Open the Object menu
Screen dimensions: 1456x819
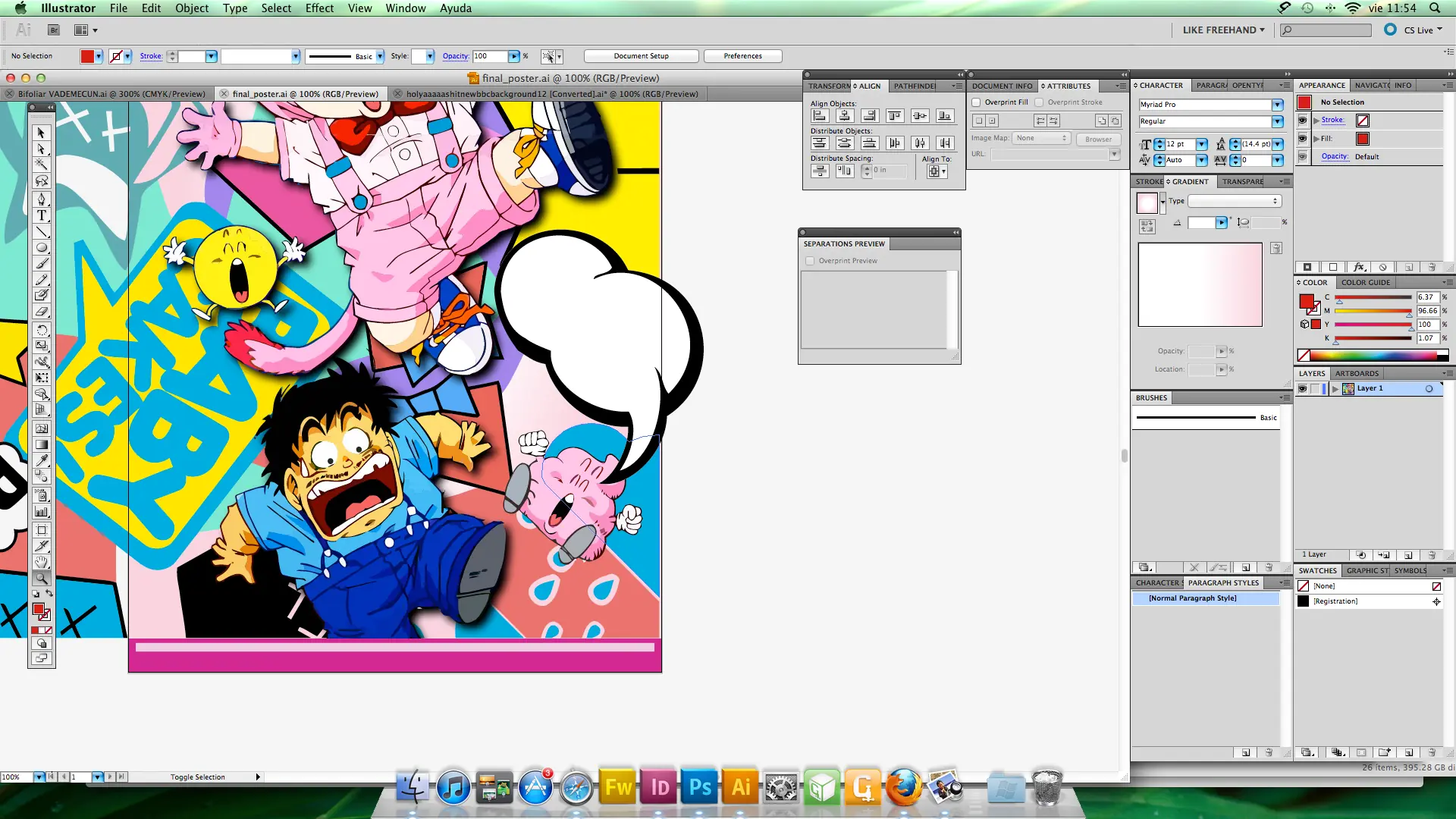click(192, 8)
